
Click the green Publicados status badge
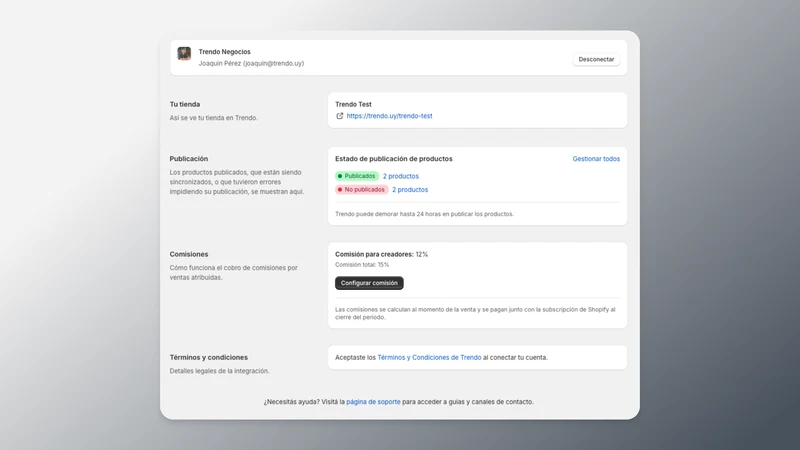pyautogui.click(x=357, y=176)
